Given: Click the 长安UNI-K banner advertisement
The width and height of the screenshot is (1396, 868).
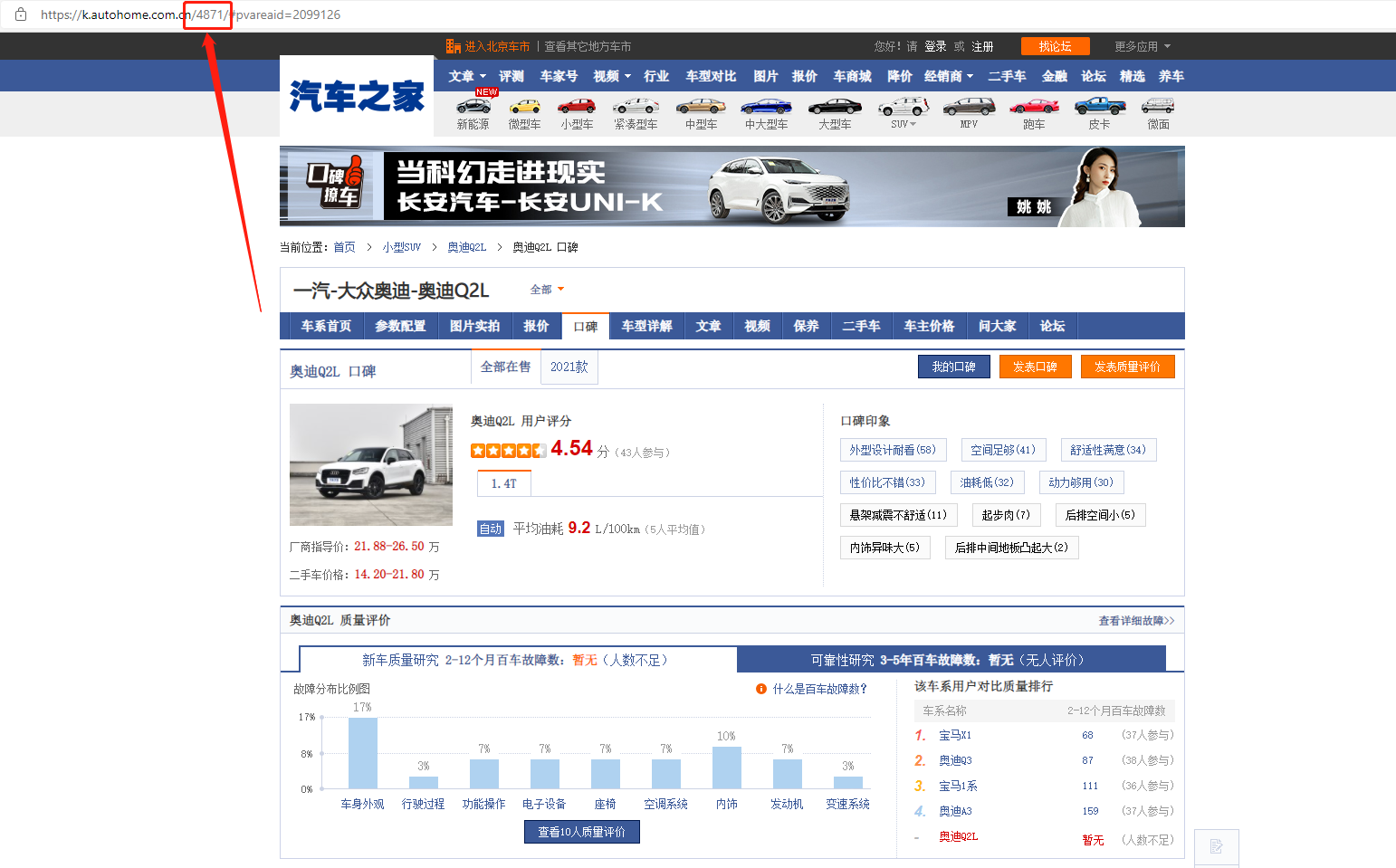Looking at the screenshot, I should coord(731,186).
